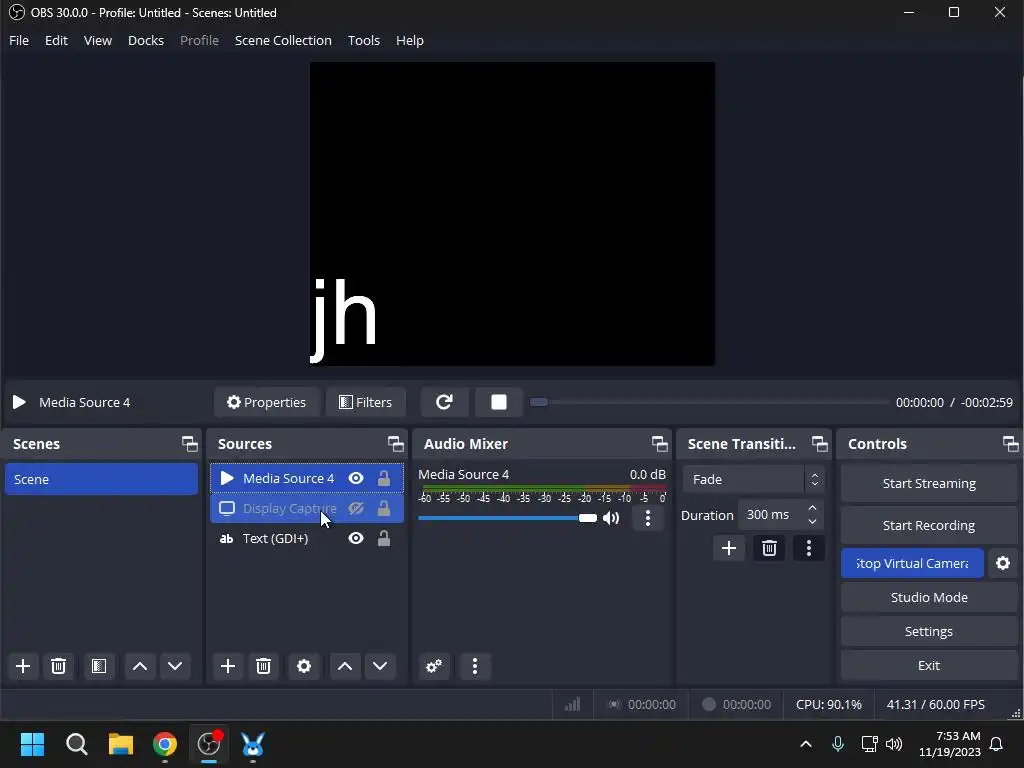1024x768 pixels.
Task: Show hidden system tray icons
Action: 806,744
